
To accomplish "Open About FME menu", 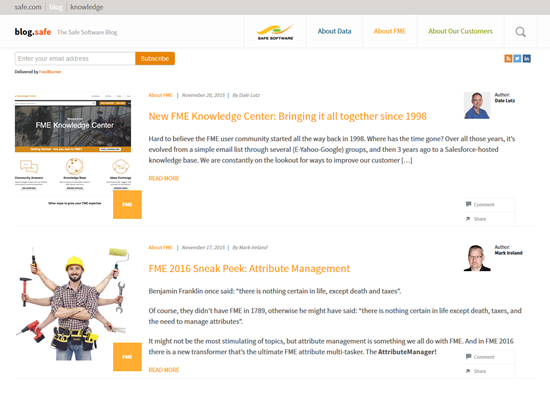I will pyautogui.click(x=390, y=31).
